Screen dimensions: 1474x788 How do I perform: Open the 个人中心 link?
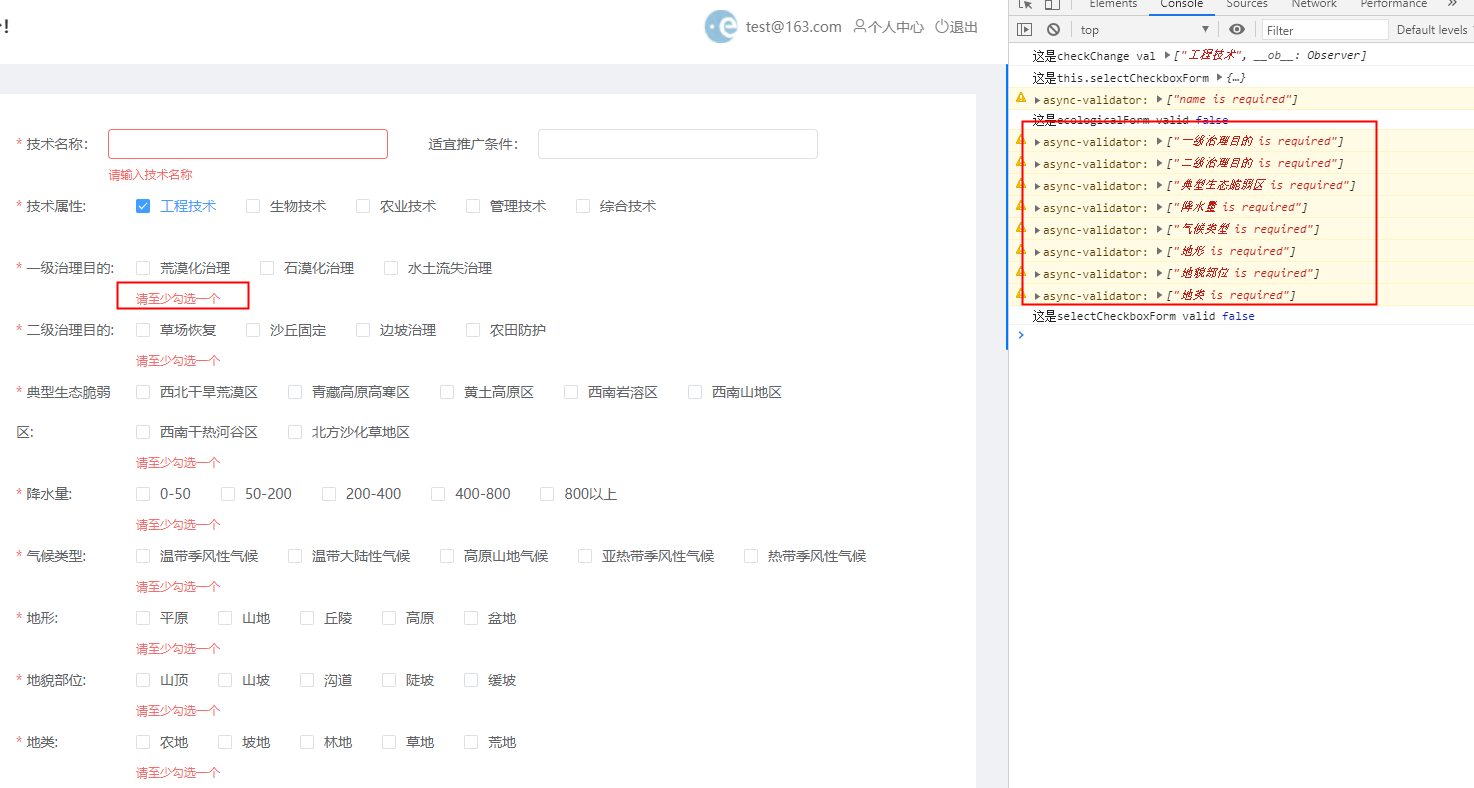pos(896,27)
